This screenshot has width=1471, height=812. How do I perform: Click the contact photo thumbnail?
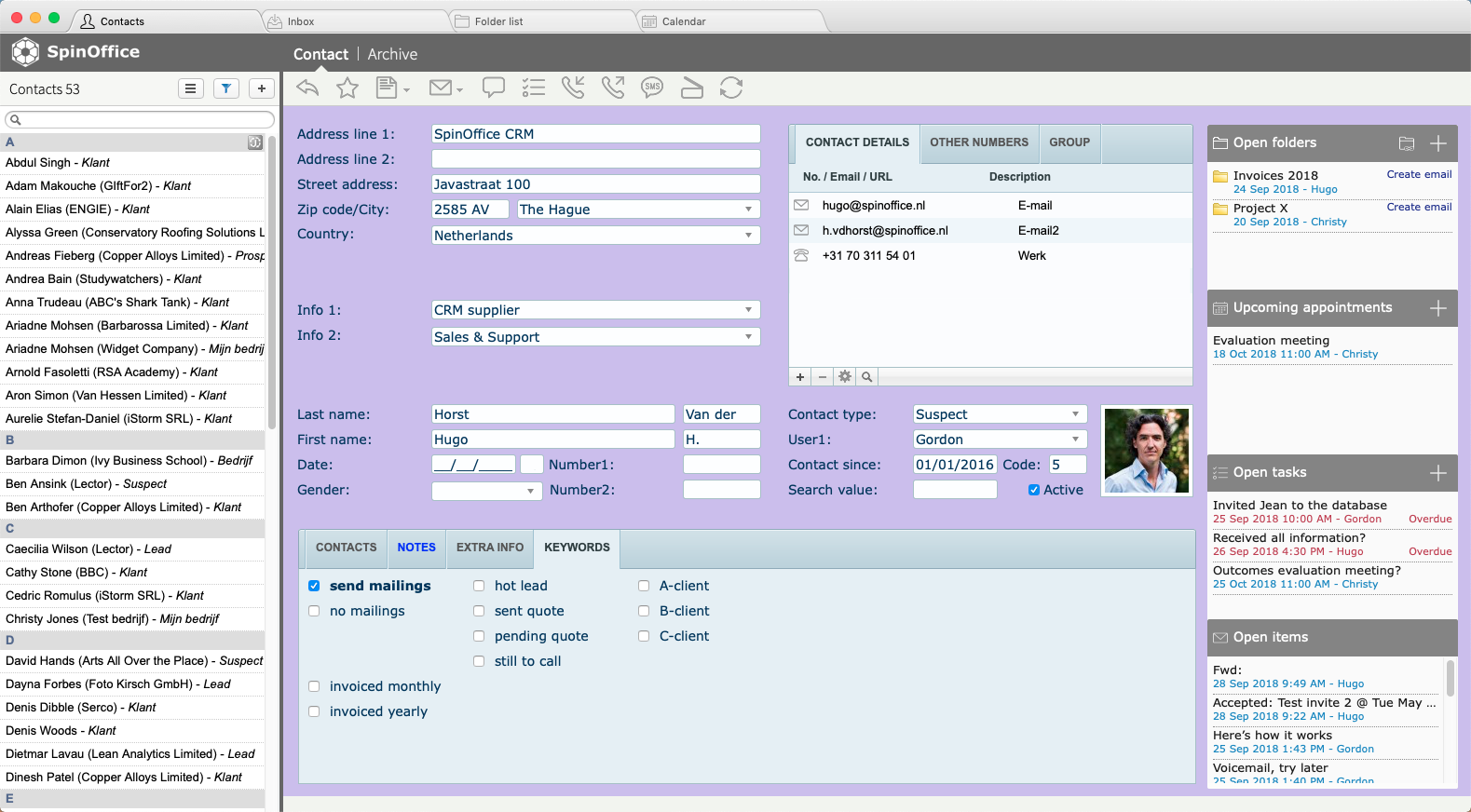1147,451
